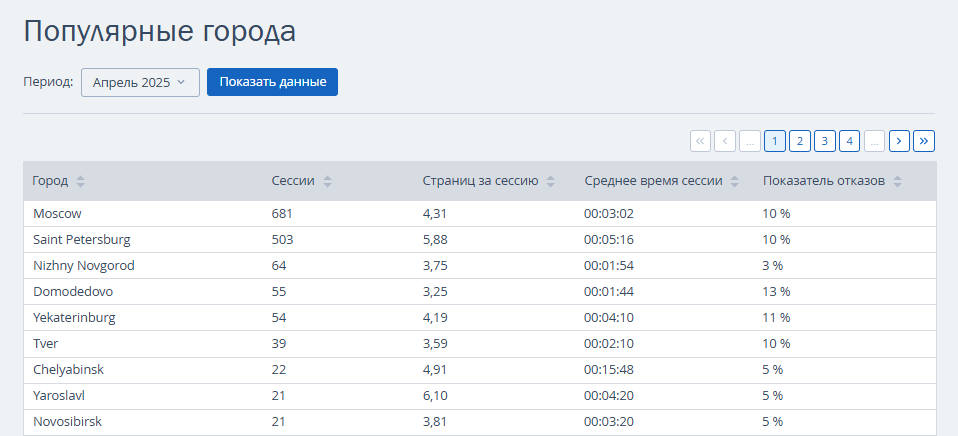
Task: Sort table by Сессии column icon
Action: pyautogui.click(x=327, y=181)
